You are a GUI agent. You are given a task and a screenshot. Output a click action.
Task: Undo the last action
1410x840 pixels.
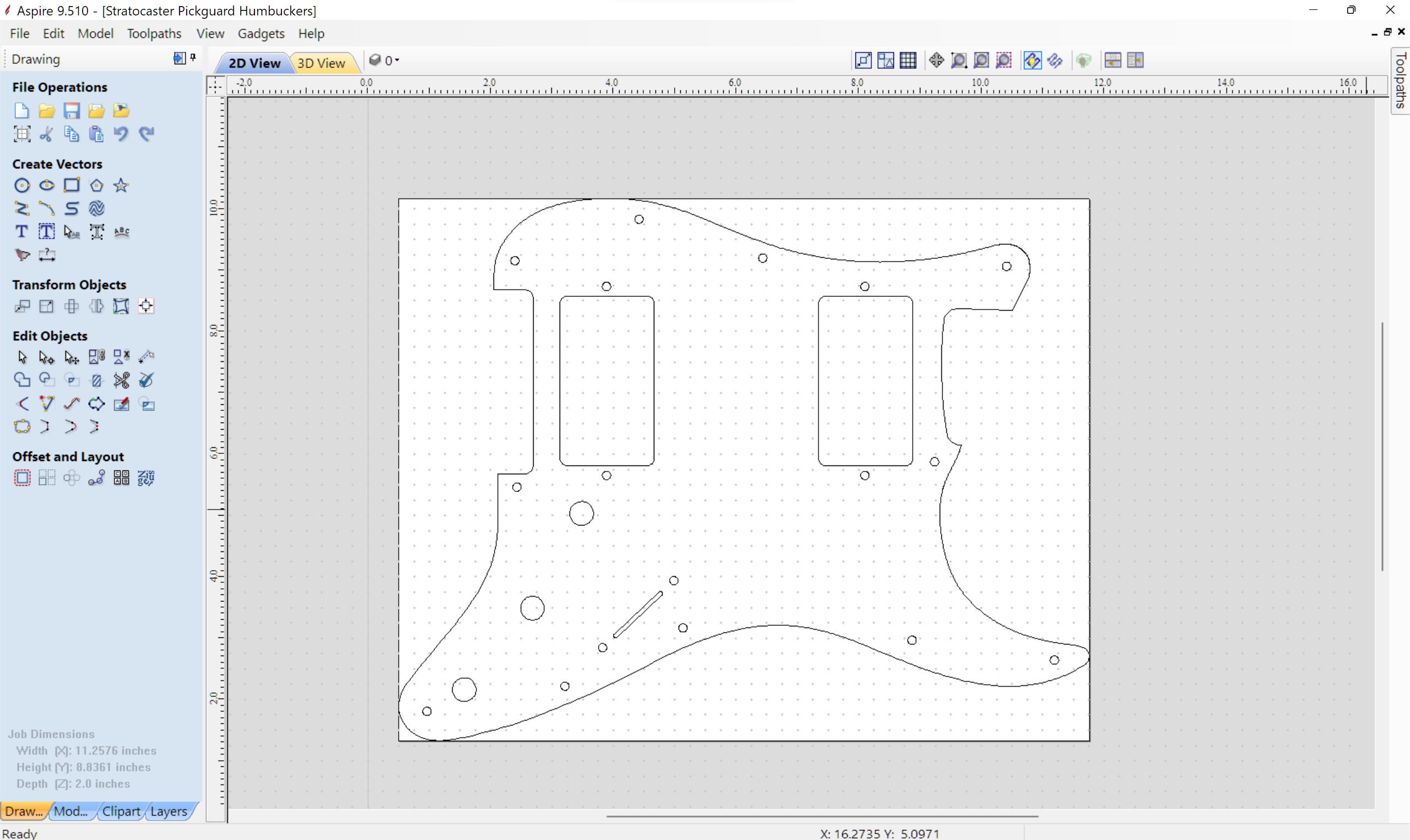pyautogui.click(x=121, y=134)
